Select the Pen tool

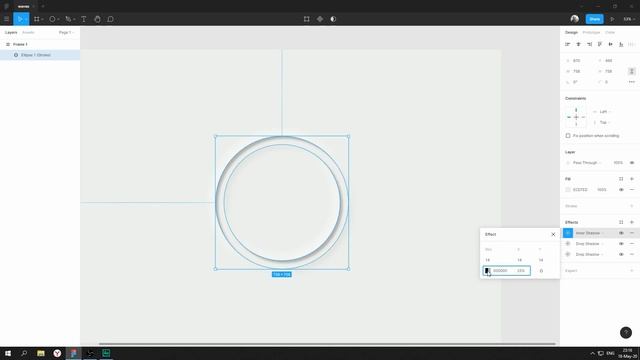click(x=68, y=19)
